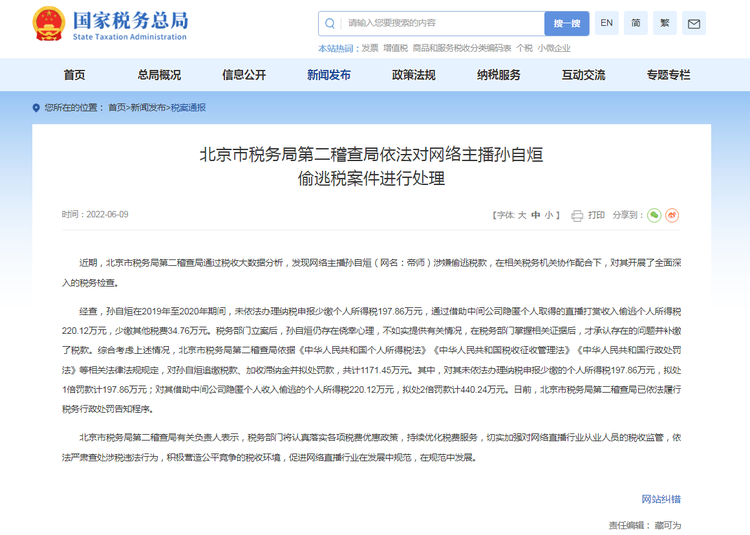This screenshot has width=750, height=535.
Task: Open the mail envelope icon
Action: pos(694,23)
